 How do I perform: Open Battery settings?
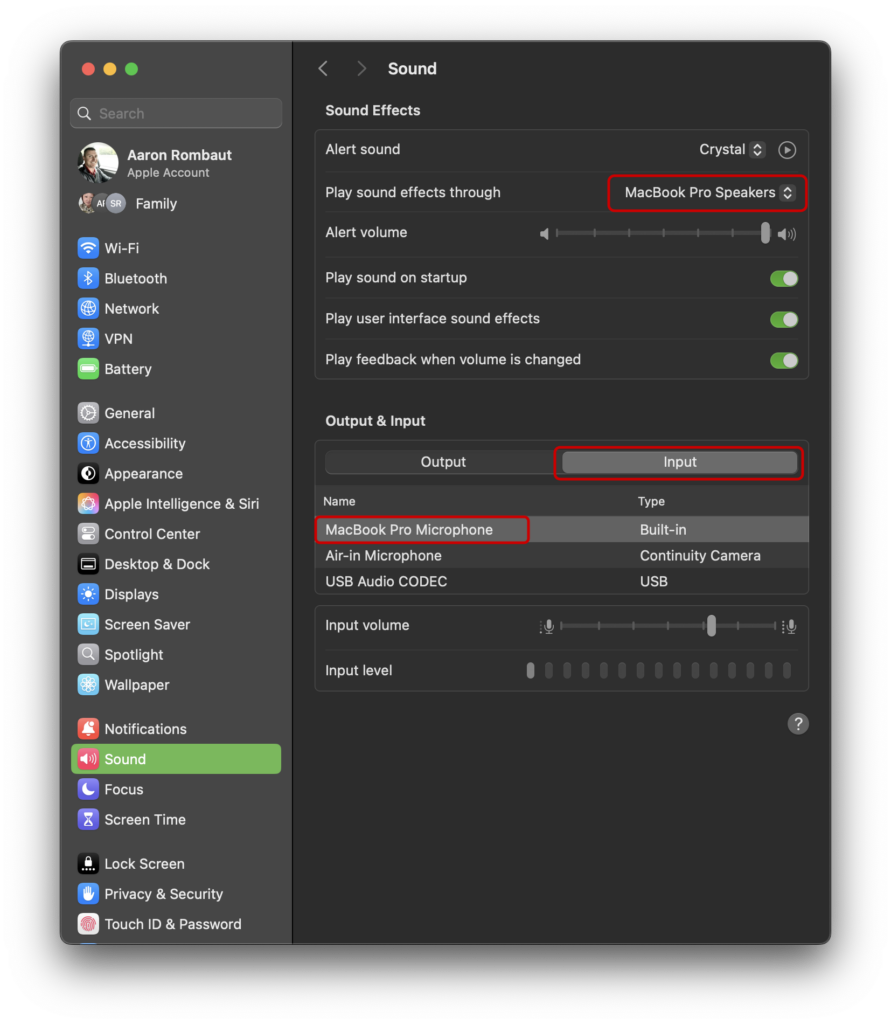pyautogui.click(x=127, y=369)
